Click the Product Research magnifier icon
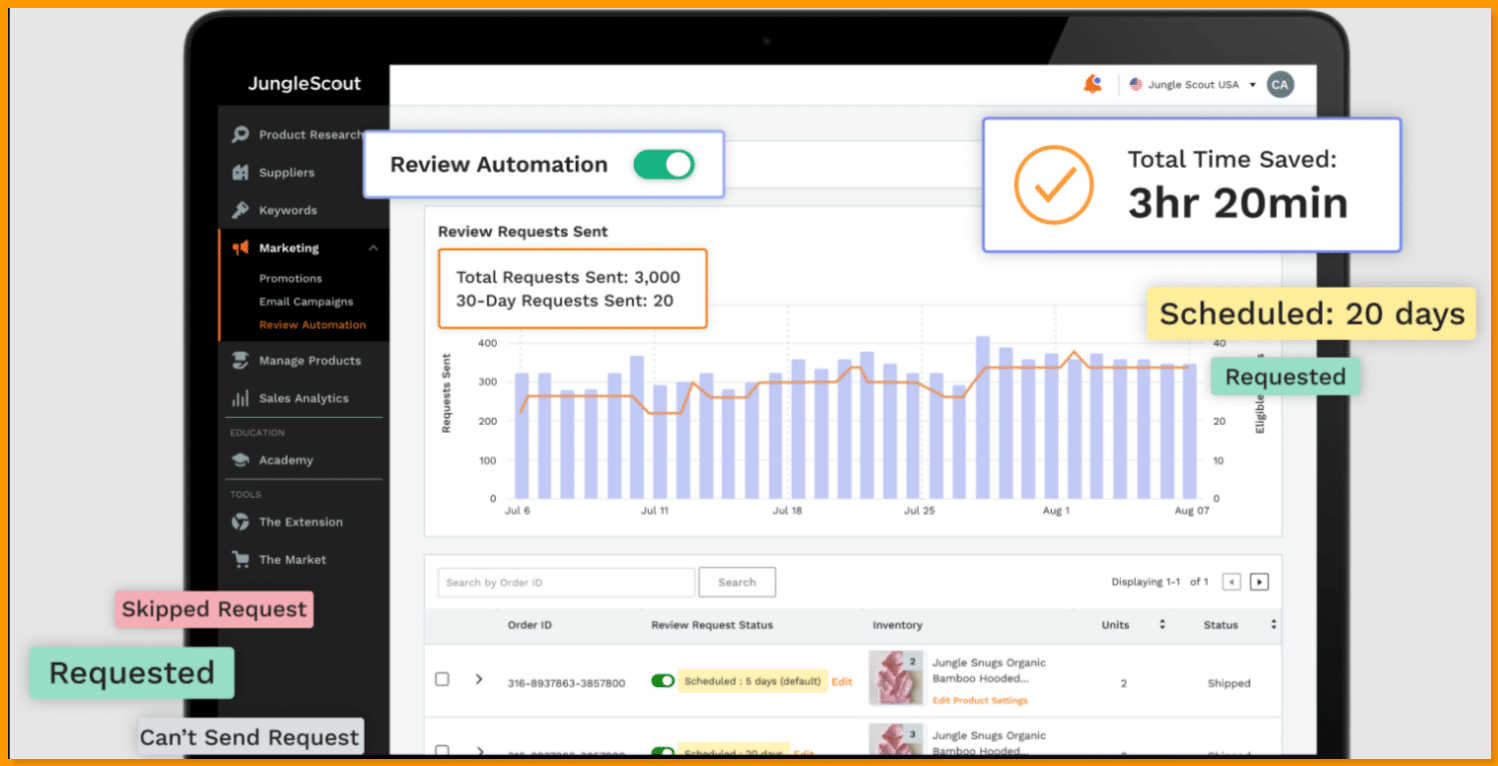1498x766 pixels. 240,134
